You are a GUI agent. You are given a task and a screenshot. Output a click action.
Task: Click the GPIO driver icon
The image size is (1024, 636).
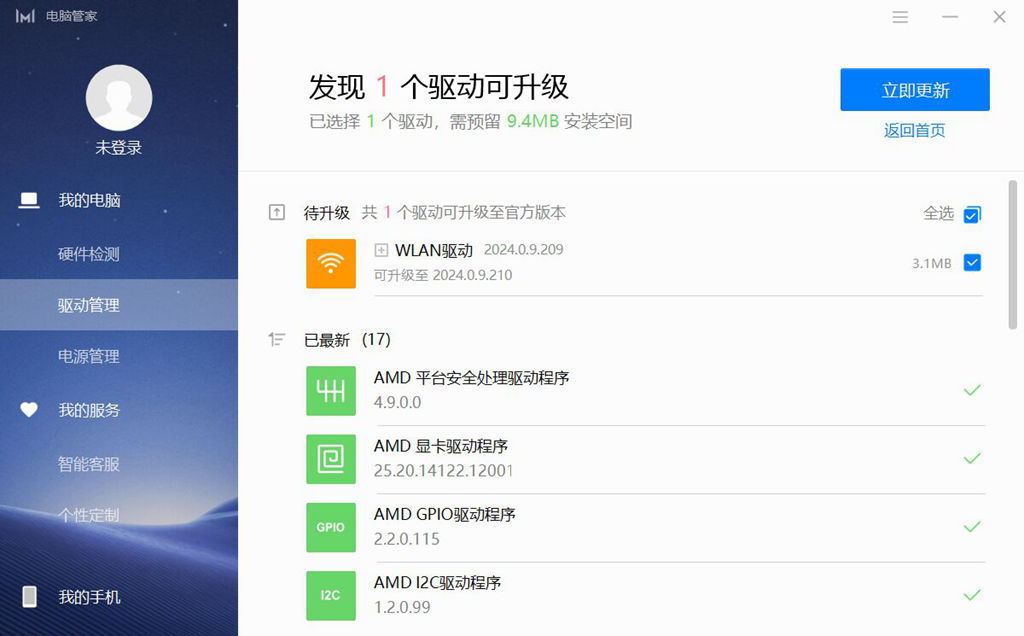point(331,527)
